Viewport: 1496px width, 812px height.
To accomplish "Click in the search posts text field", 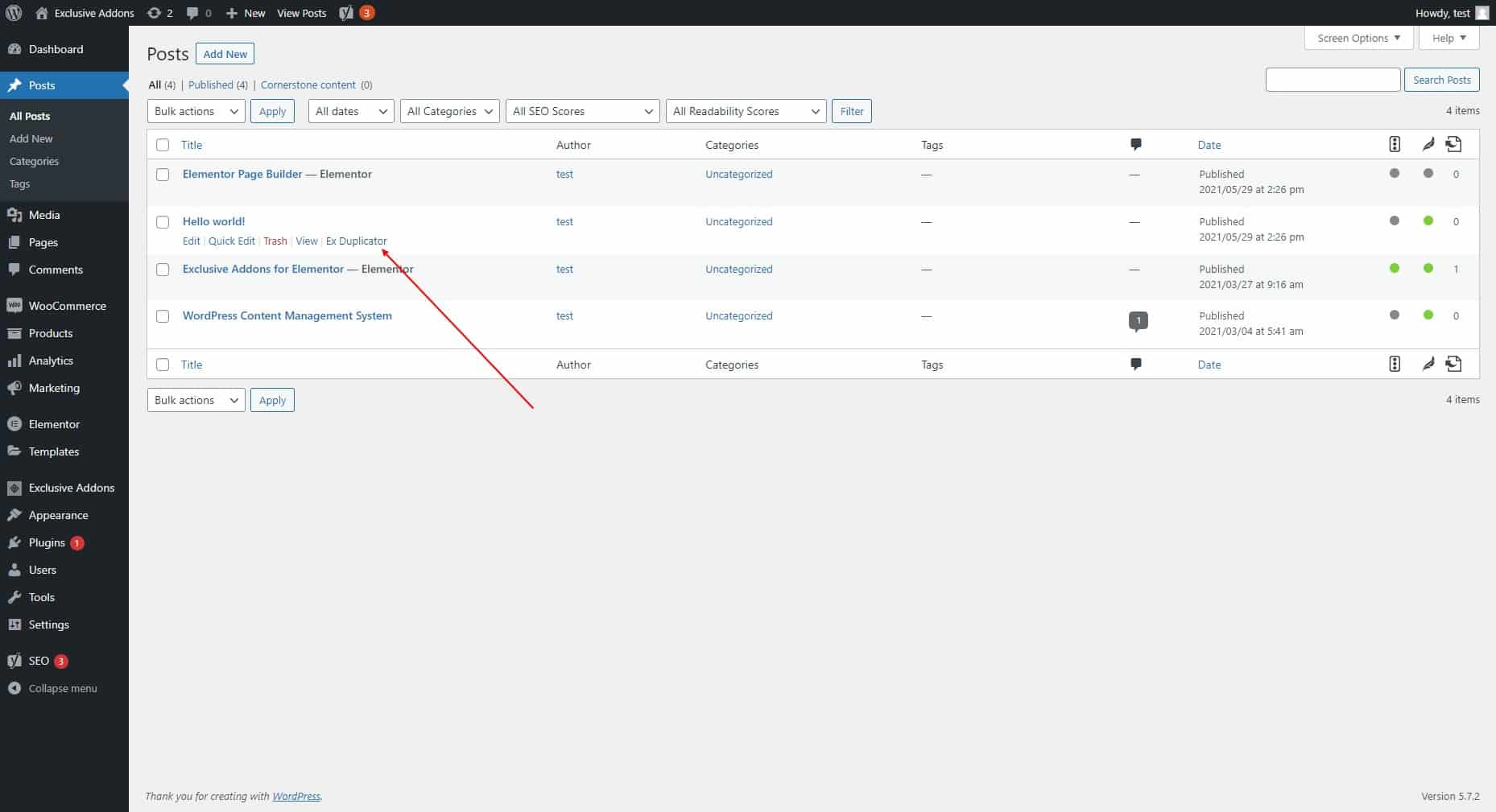I will 1333,80.
